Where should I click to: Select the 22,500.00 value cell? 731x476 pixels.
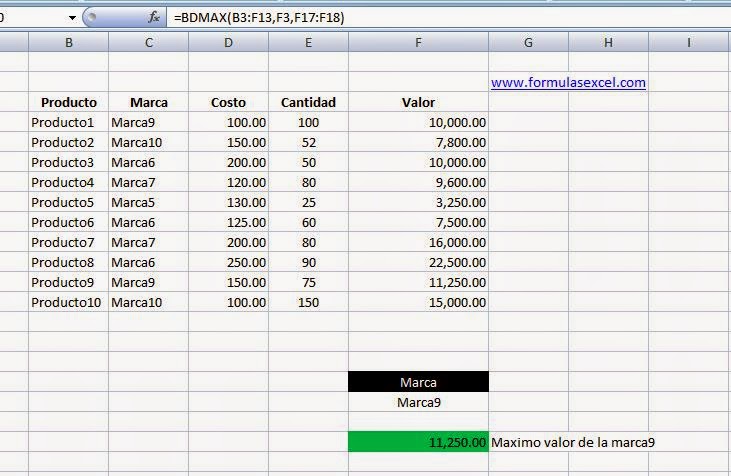coord(418,262)
